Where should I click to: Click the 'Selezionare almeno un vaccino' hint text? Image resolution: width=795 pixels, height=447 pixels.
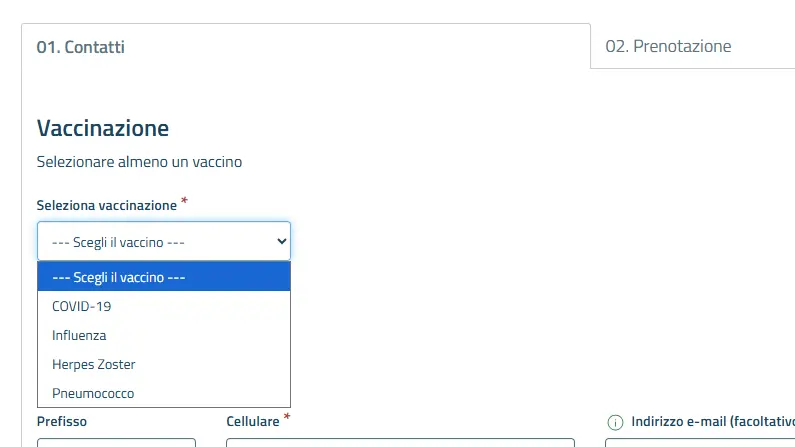pyautogui.click(x=139, y=161)
